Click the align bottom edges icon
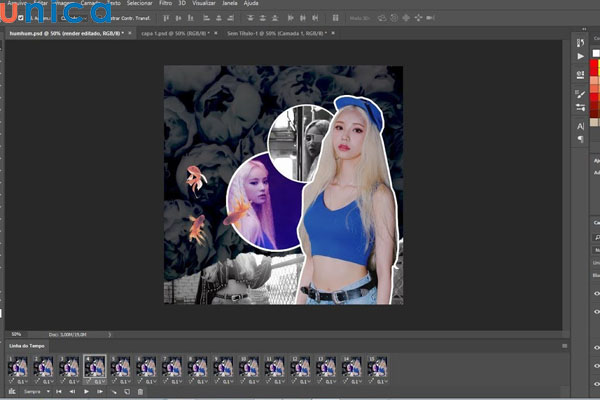 [191, 18]
